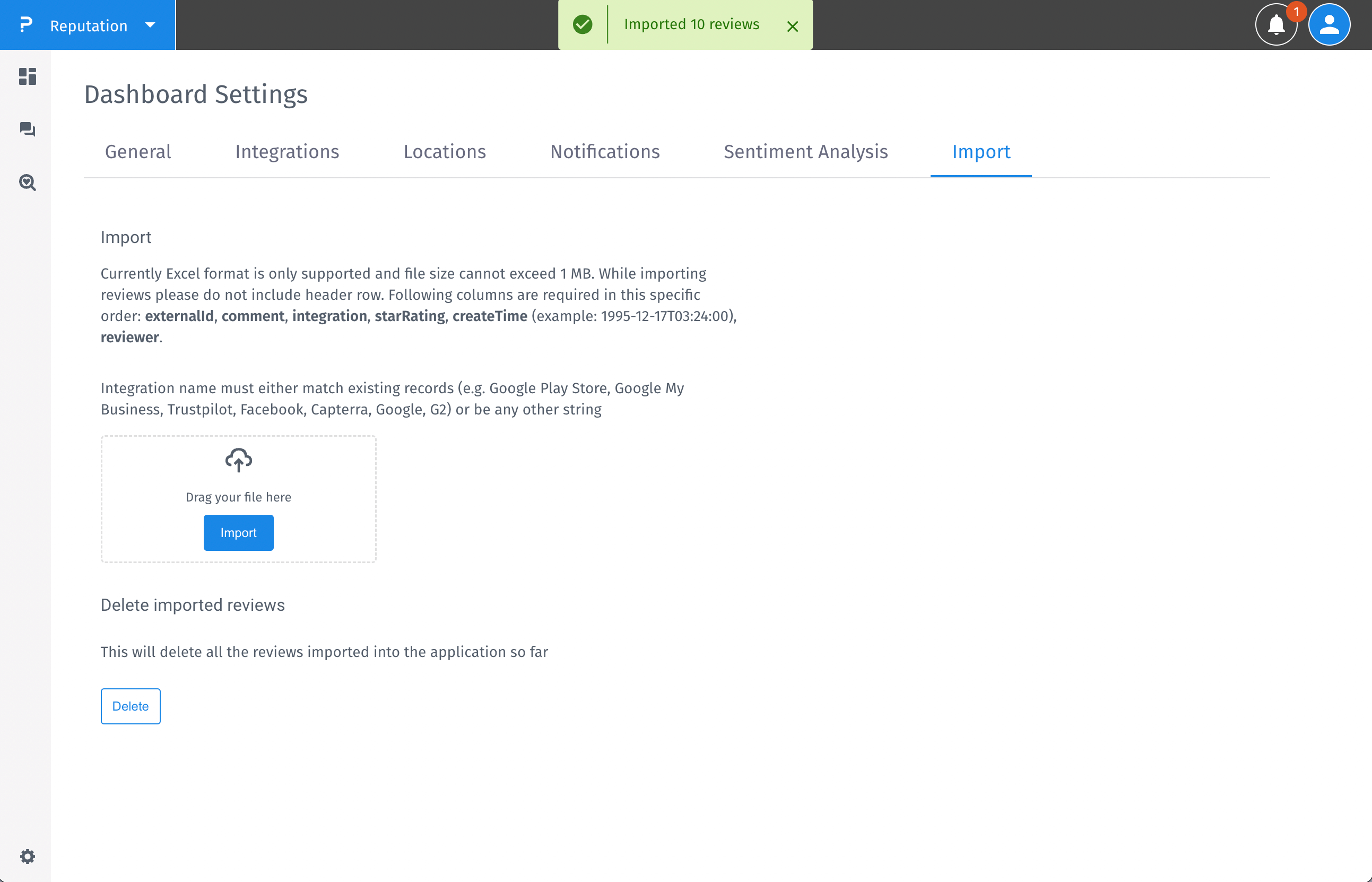
Task: Open the notifications bell icon
Action: [1276, 25]
